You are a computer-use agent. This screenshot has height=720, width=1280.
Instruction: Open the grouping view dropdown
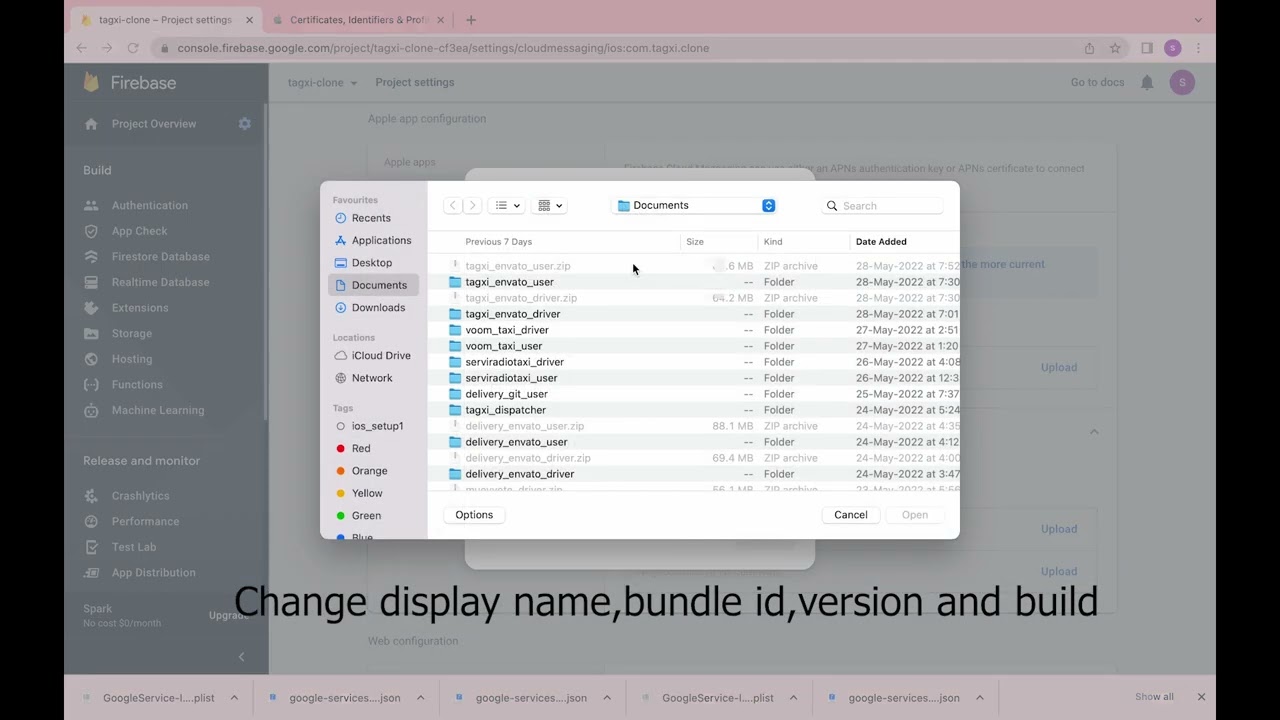pyautogui.click(x=550, y=206)
